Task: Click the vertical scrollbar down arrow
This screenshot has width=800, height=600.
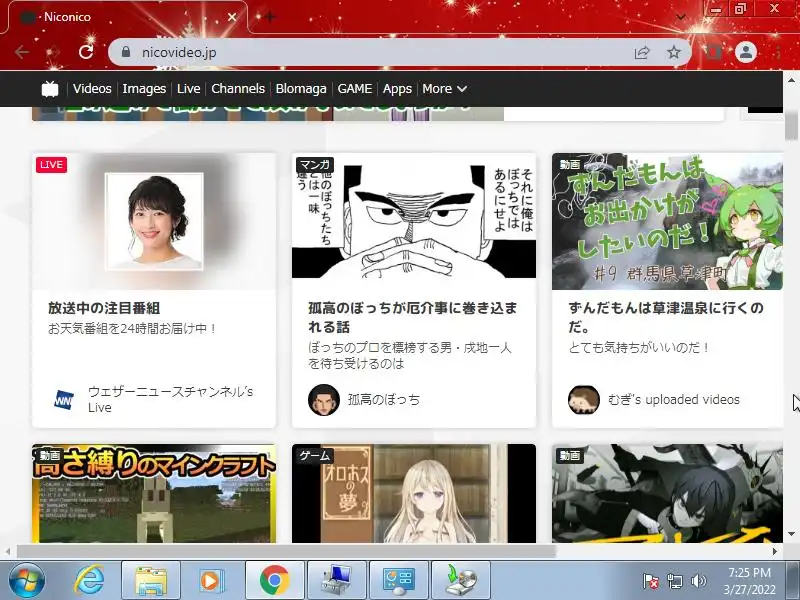Action: (x=791, y=534)
